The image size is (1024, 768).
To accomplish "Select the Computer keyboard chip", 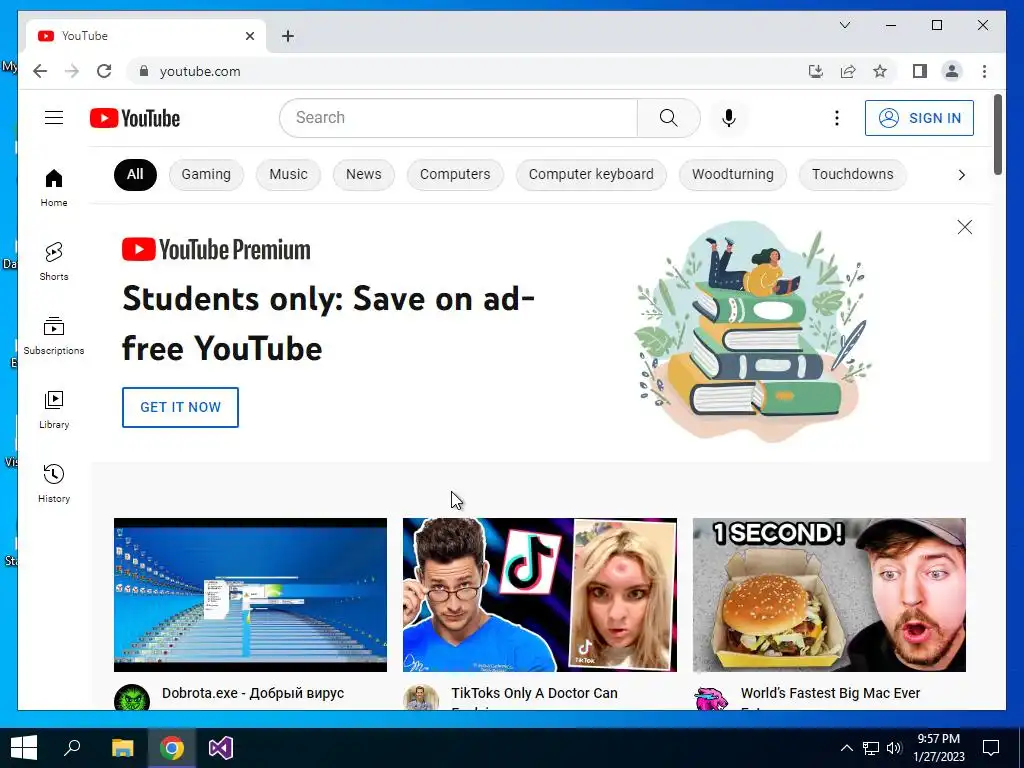I will [x=591, y=174].
